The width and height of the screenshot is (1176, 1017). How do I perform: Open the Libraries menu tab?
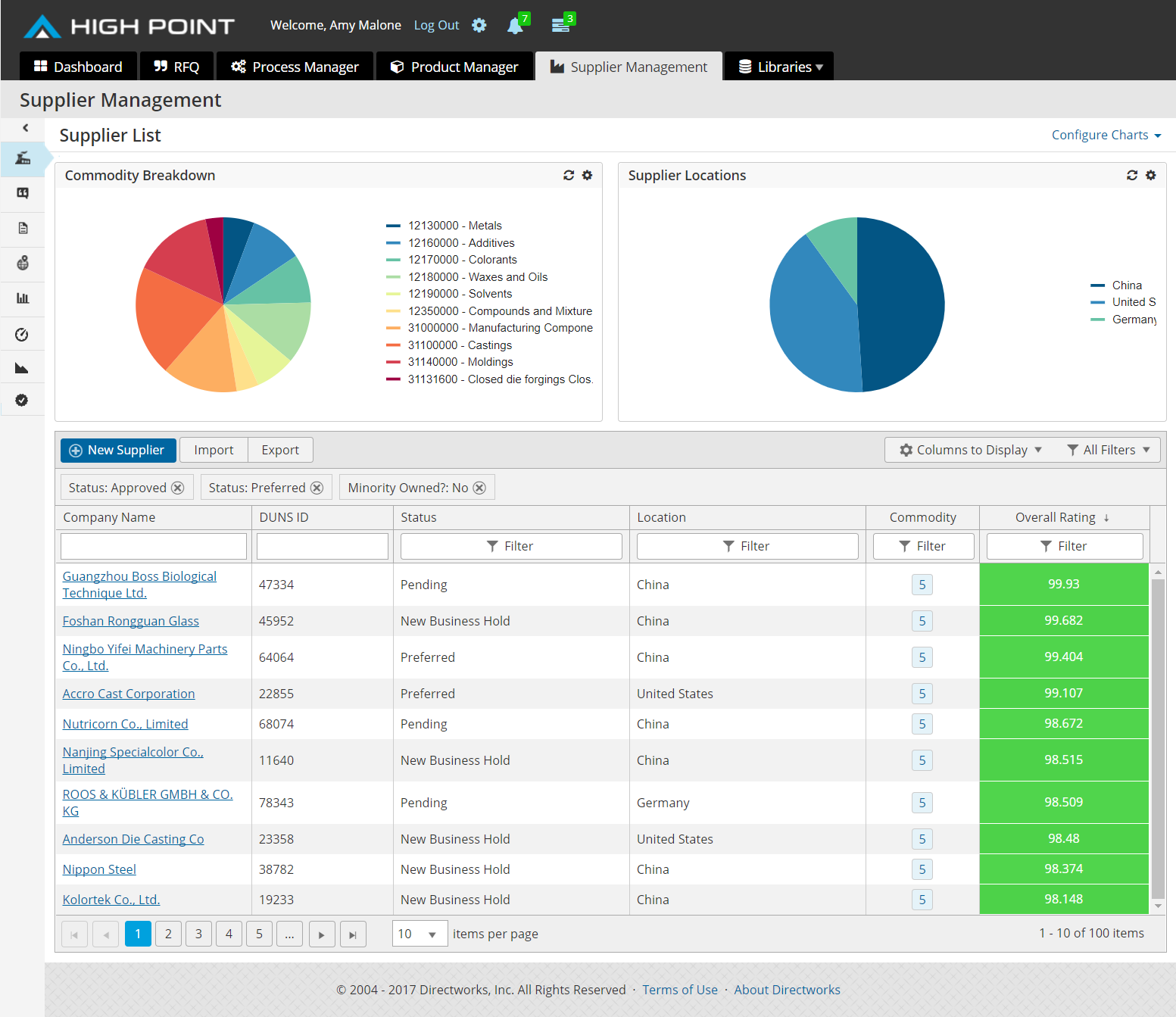coord(779,67)
